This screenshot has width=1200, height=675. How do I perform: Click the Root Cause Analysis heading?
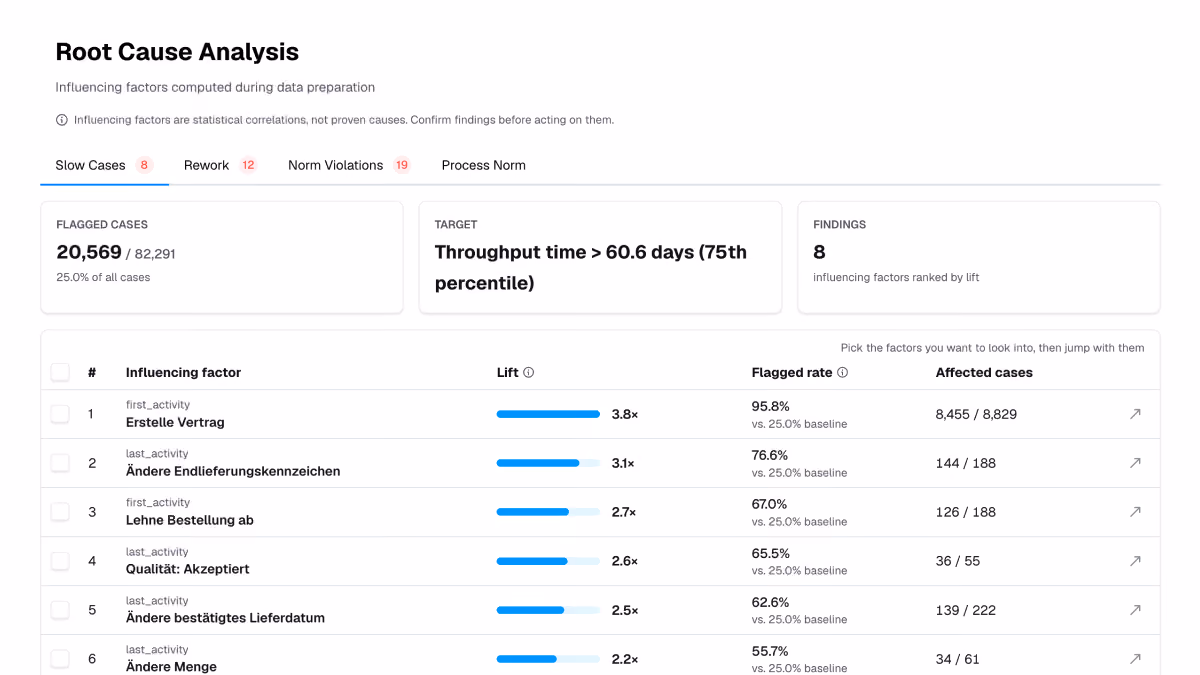click(177, 52)
